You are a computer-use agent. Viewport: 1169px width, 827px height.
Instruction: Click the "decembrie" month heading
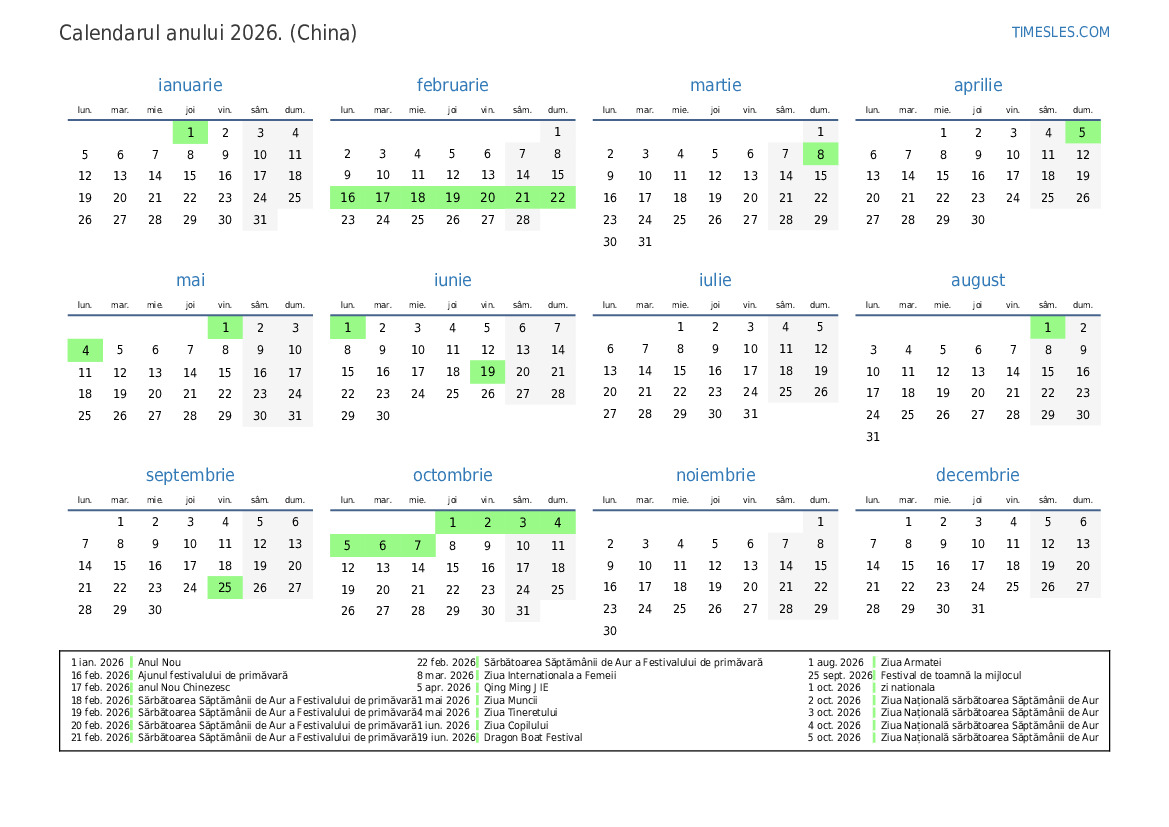[x=977, y=475]
